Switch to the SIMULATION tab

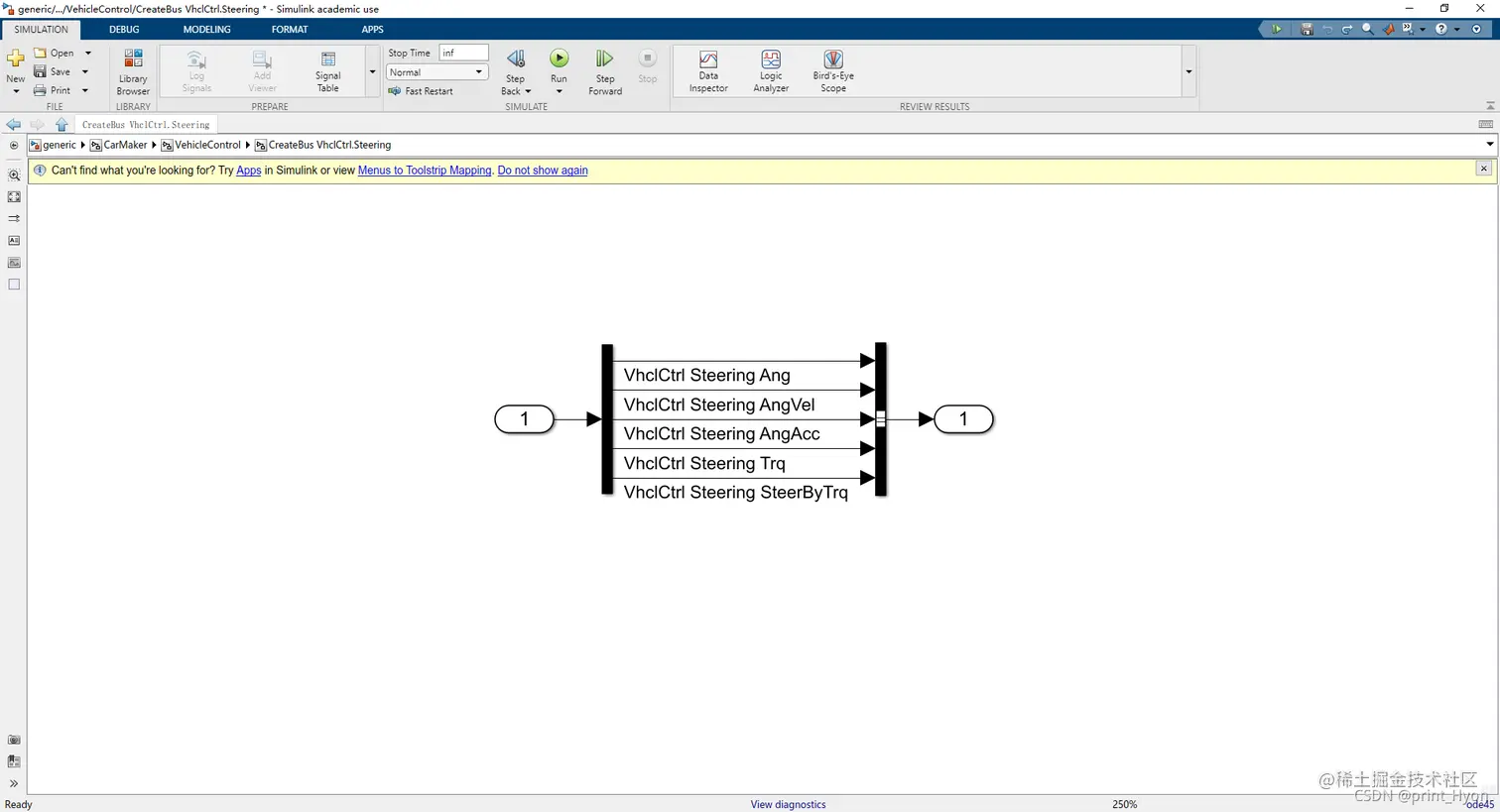[41, 30]
